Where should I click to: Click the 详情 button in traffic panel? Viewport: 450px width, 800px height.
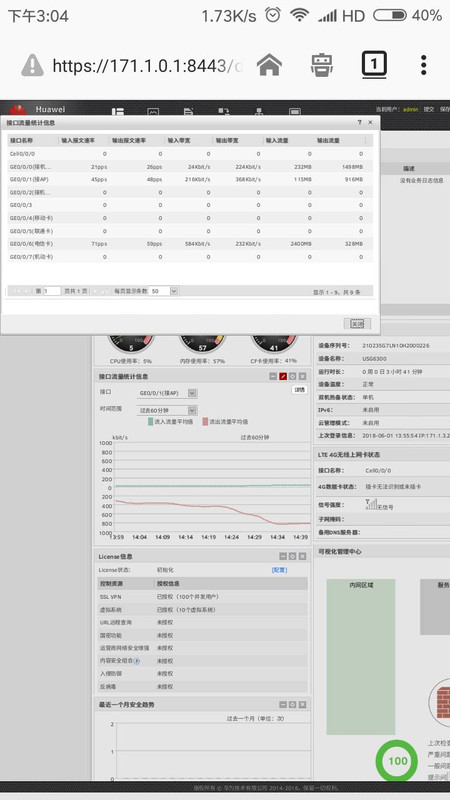click(x=299, y=390)
